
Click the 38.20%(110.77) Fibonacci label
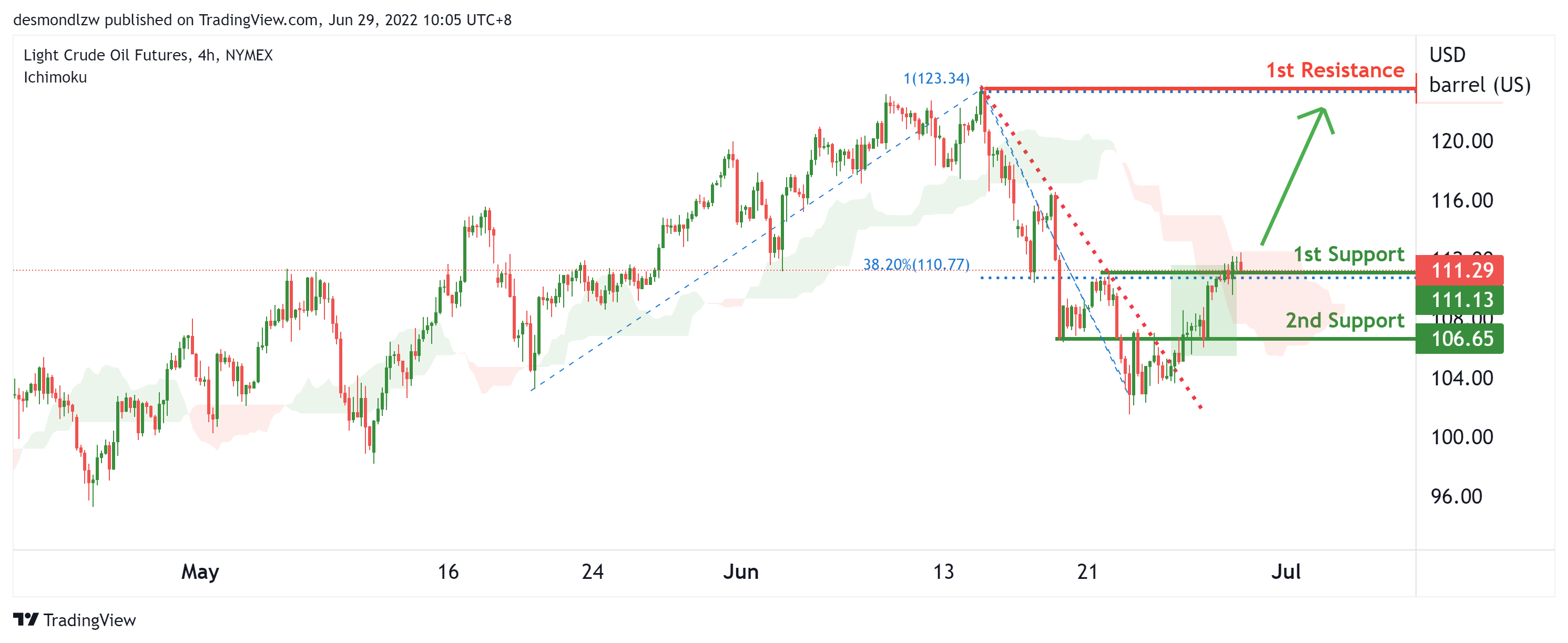[915, 264]
